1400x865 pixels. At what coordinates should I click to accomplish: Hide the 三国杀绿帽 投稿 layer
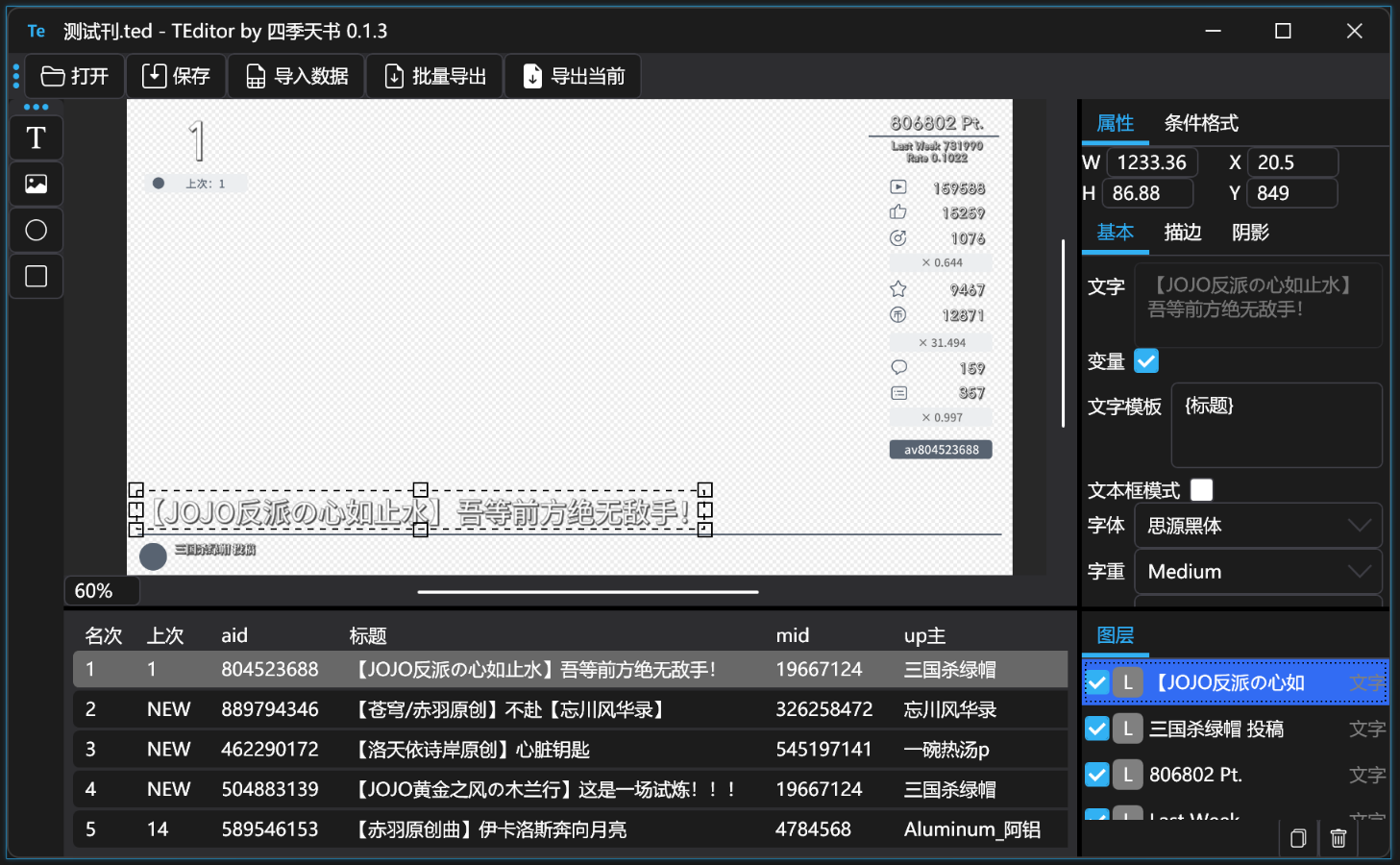point(1096,729)
